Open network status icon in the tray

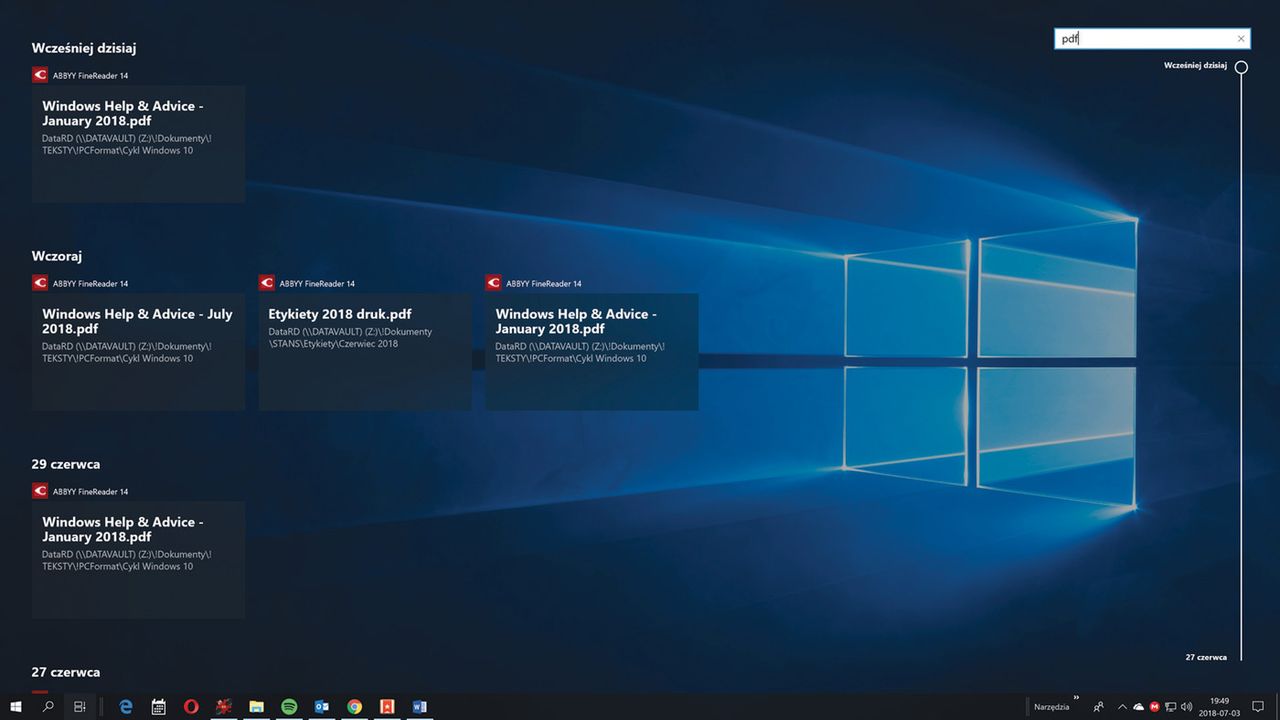point(1170,706)
